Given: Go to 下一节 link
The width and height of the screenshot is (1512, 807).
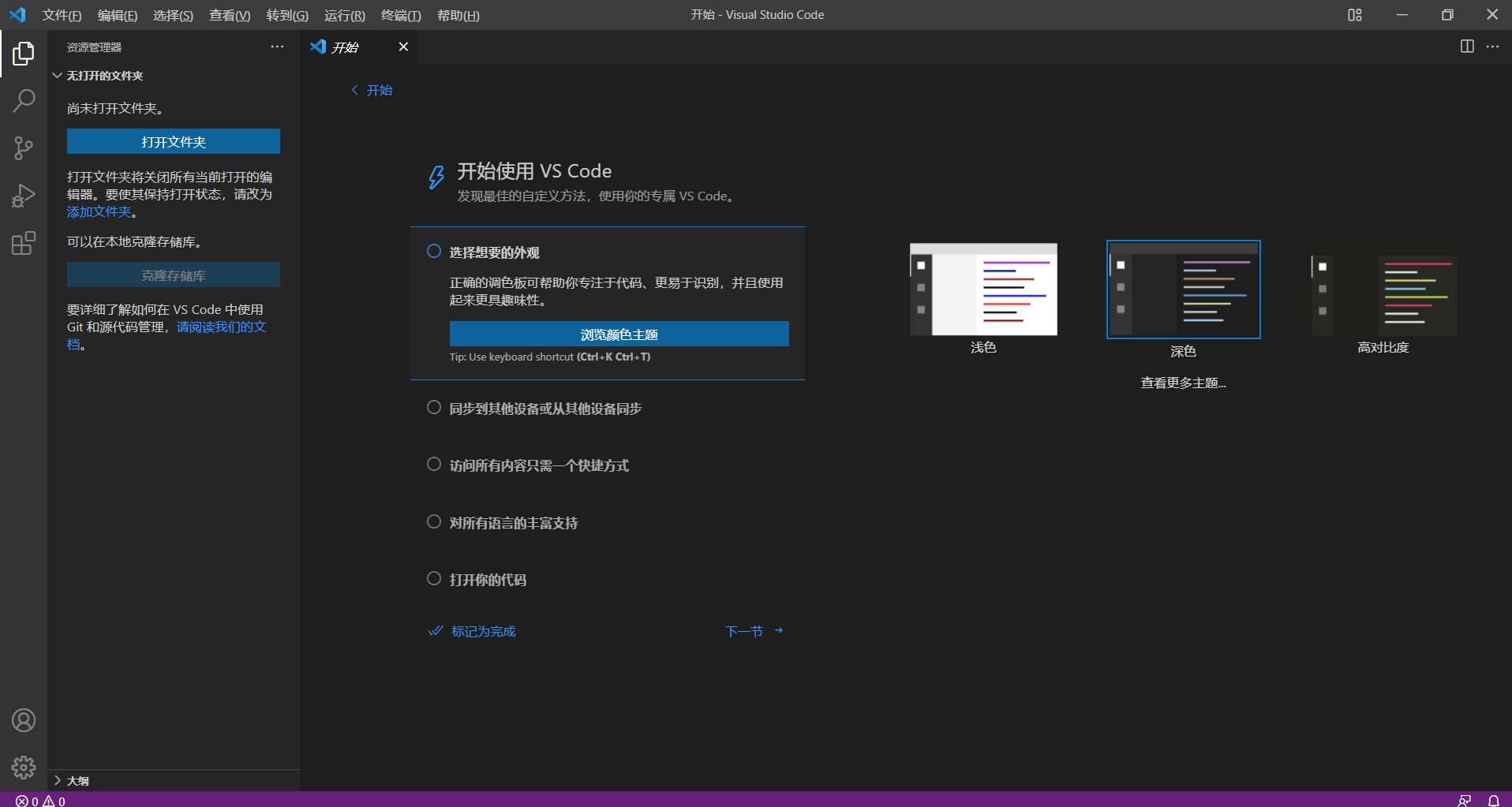Looking at the screenshot, I should (x=754, y=631).
